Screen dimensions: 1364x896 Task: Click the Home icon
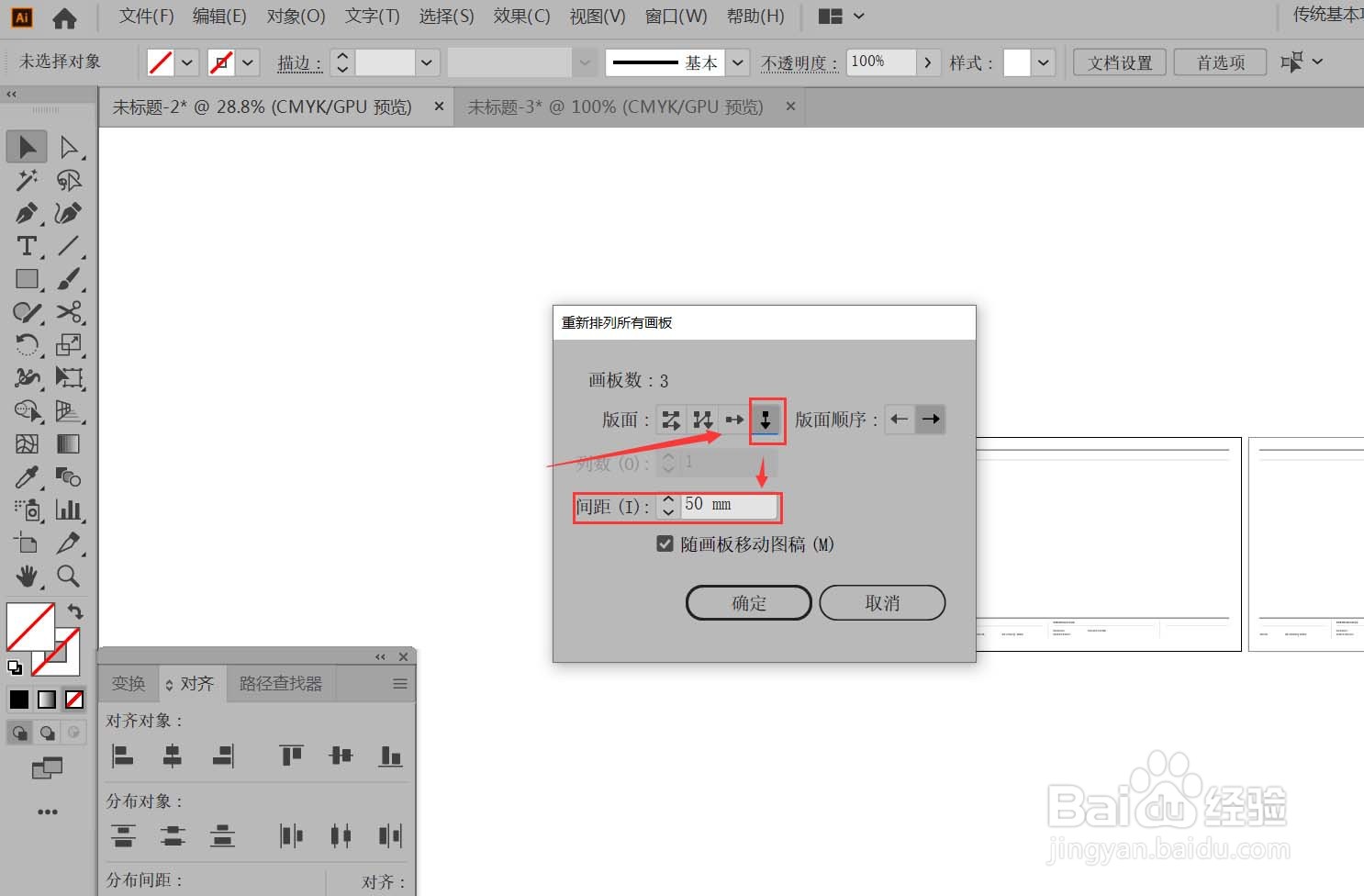(x=64, y=17)
